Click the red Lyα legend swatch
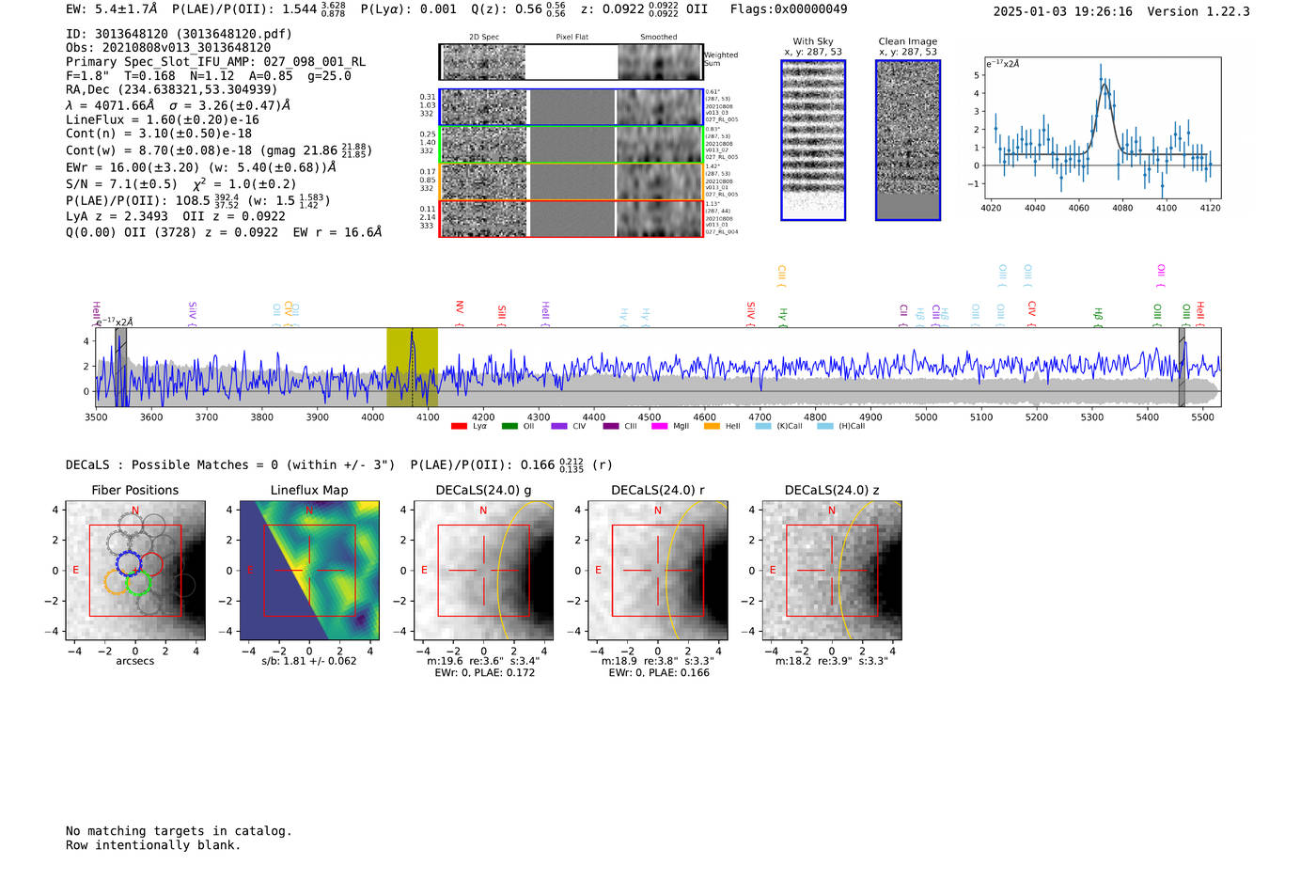Screen dimensions: 1316x896 (x=459, y=426)
